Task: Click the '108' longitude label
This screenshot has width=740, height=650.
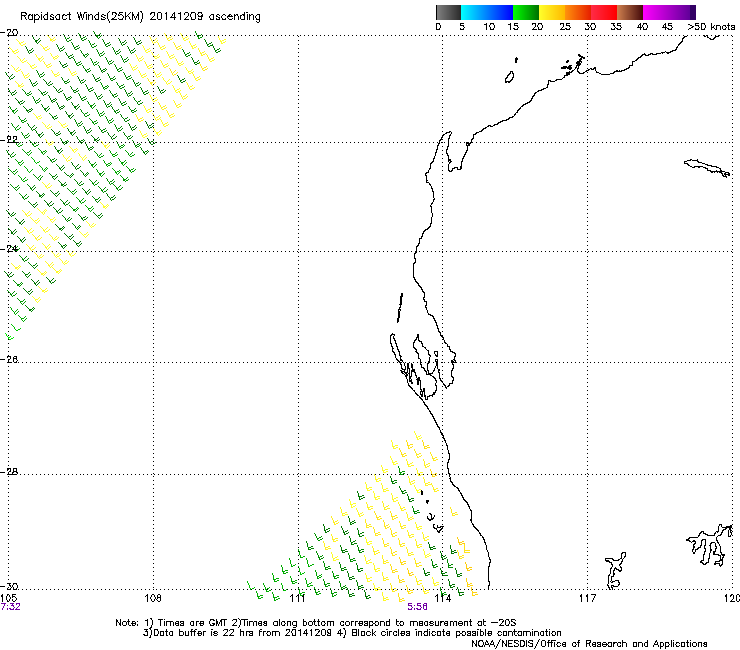Action: click(x=153, y=599)
